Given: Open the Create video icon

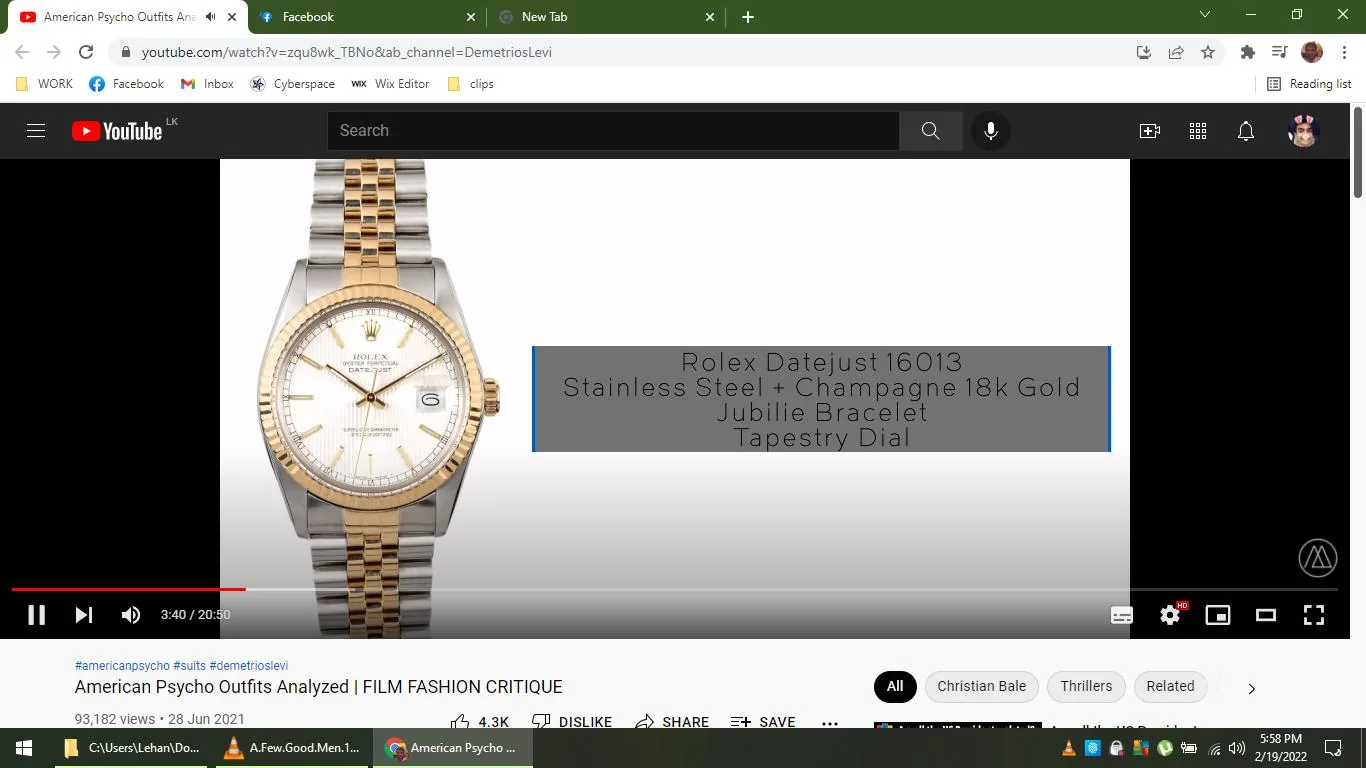Looking at the screenshot, I should click(1149, 130).
